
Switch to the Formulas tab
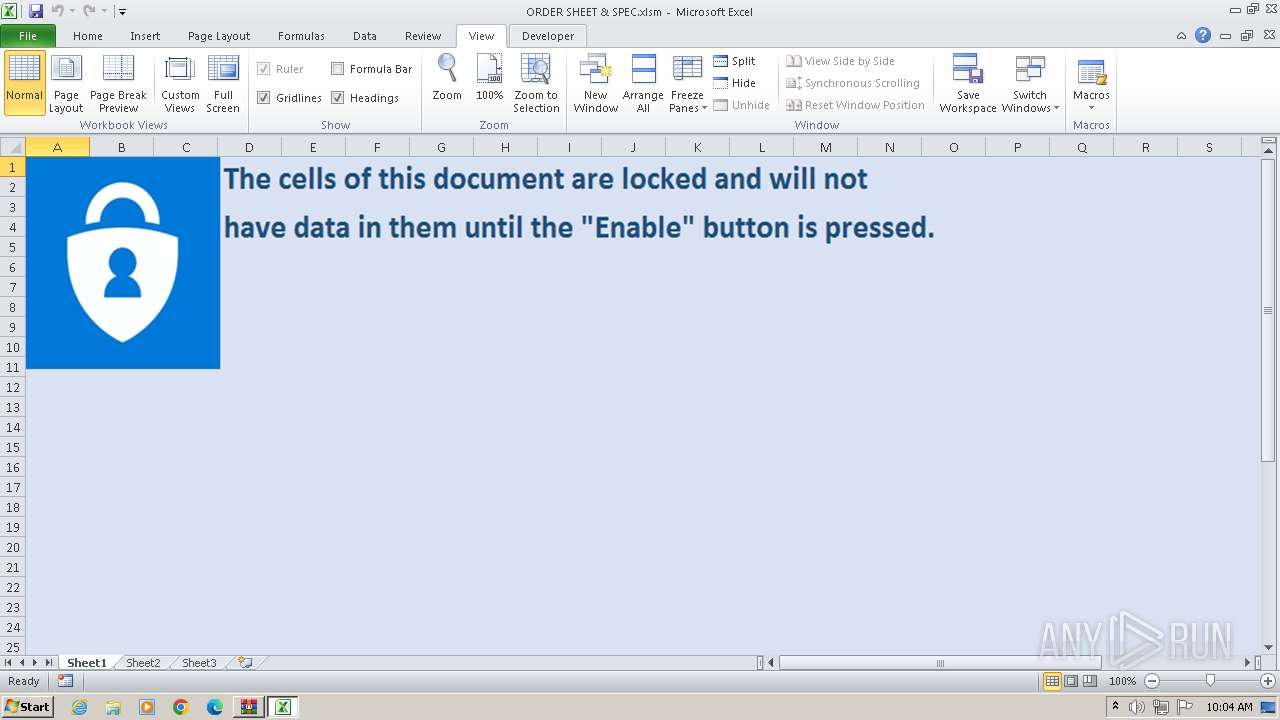[301, 36]
